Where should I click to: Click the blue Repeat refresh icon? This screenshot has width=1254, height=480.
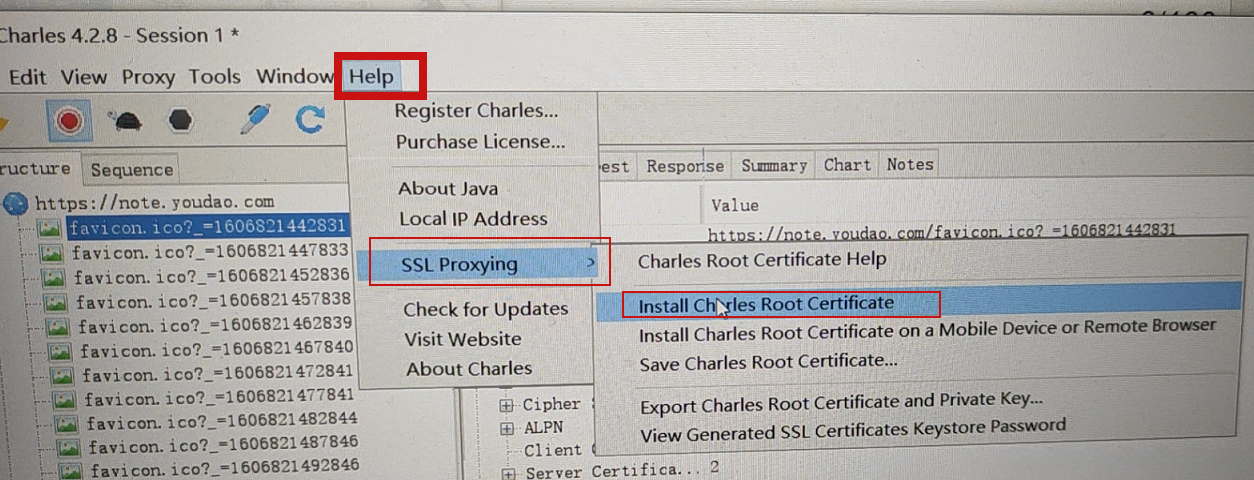pos(311,121)
